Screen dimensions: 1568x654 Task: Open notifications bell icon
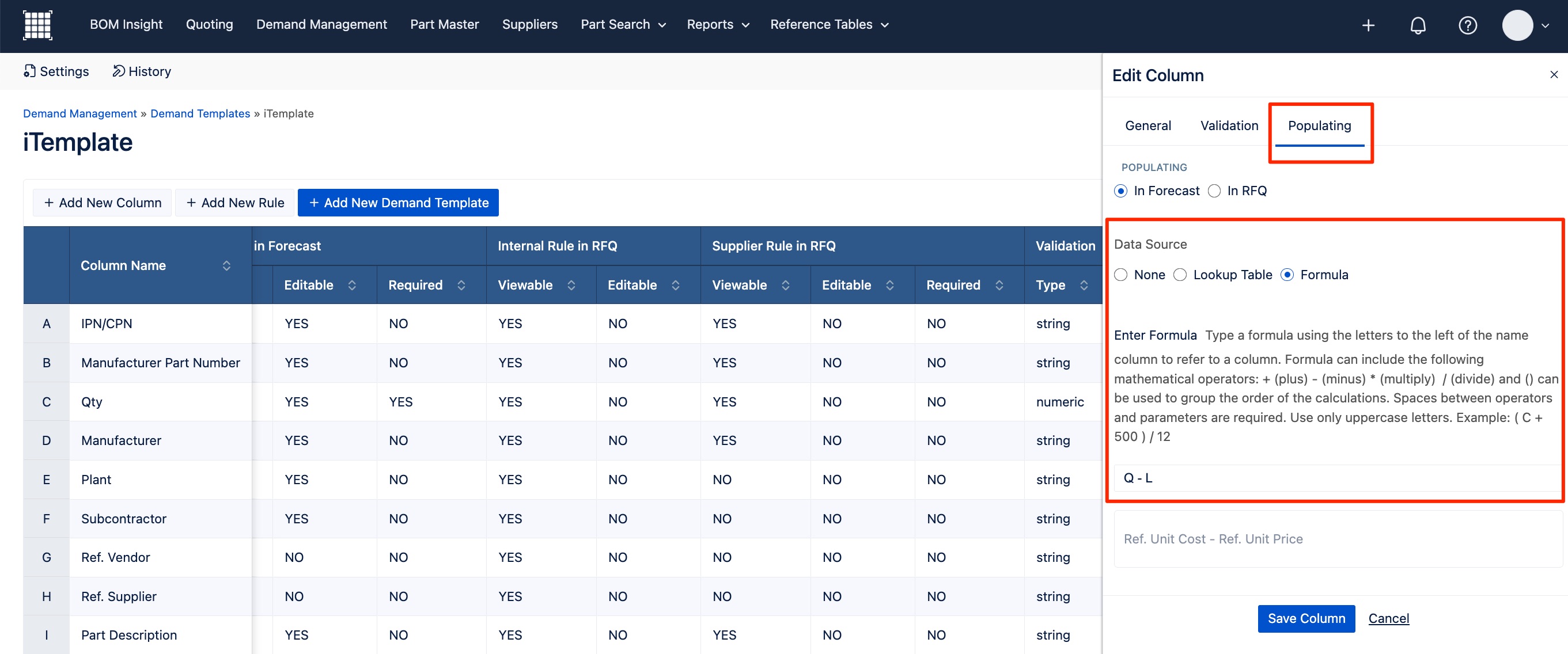1418,25
